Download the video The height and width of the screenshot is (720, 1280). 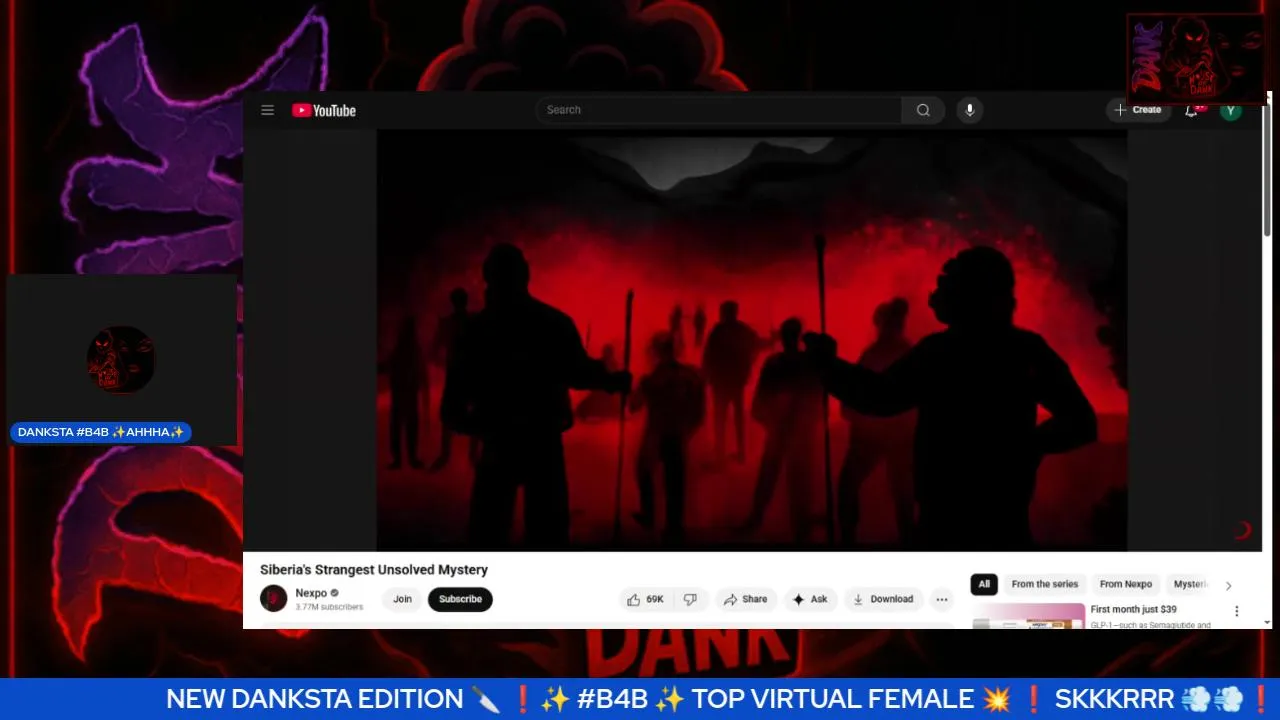click(x=883, y=599)
